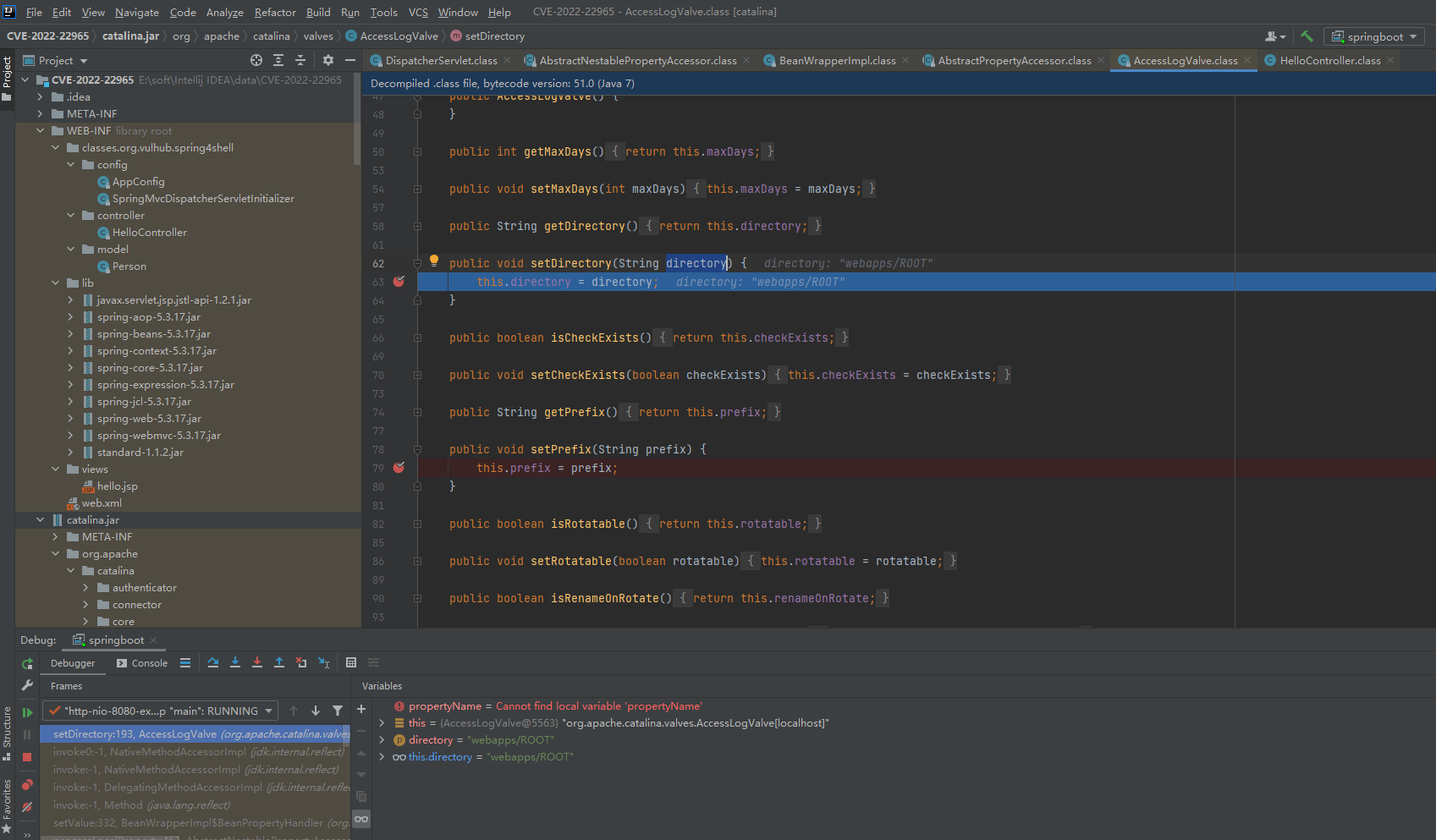Hide the Project tool window

tap(350, 60)
